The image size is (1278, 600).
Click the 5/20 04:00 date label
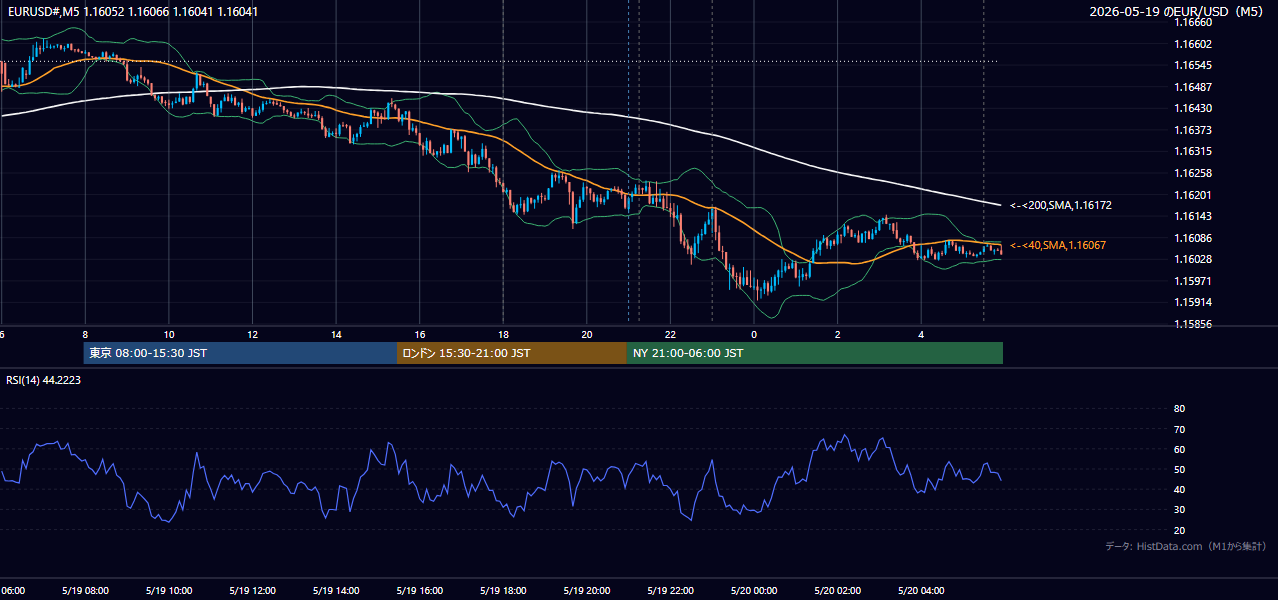coord(921,591)
